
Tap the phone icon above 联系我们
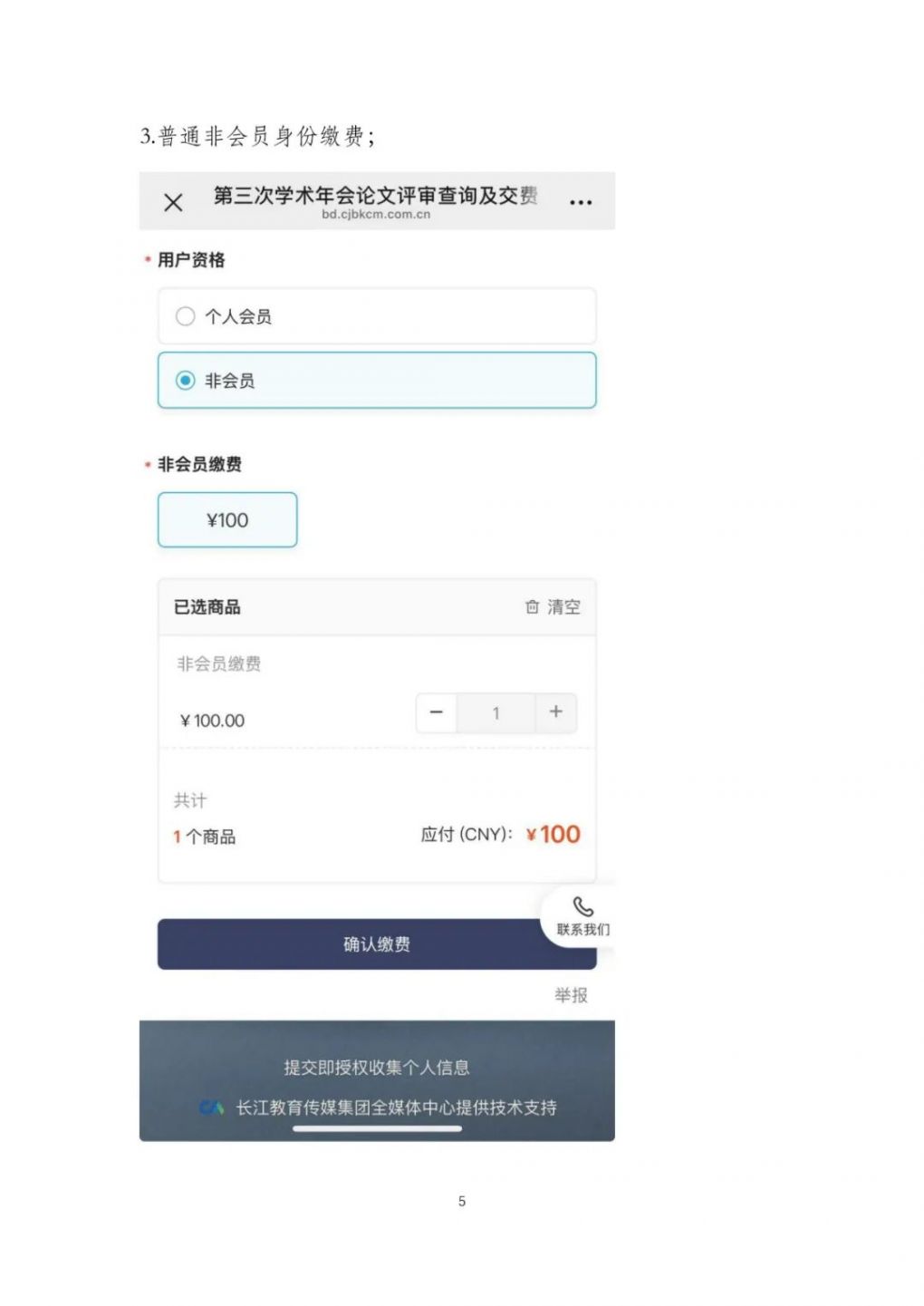[583, 907]
